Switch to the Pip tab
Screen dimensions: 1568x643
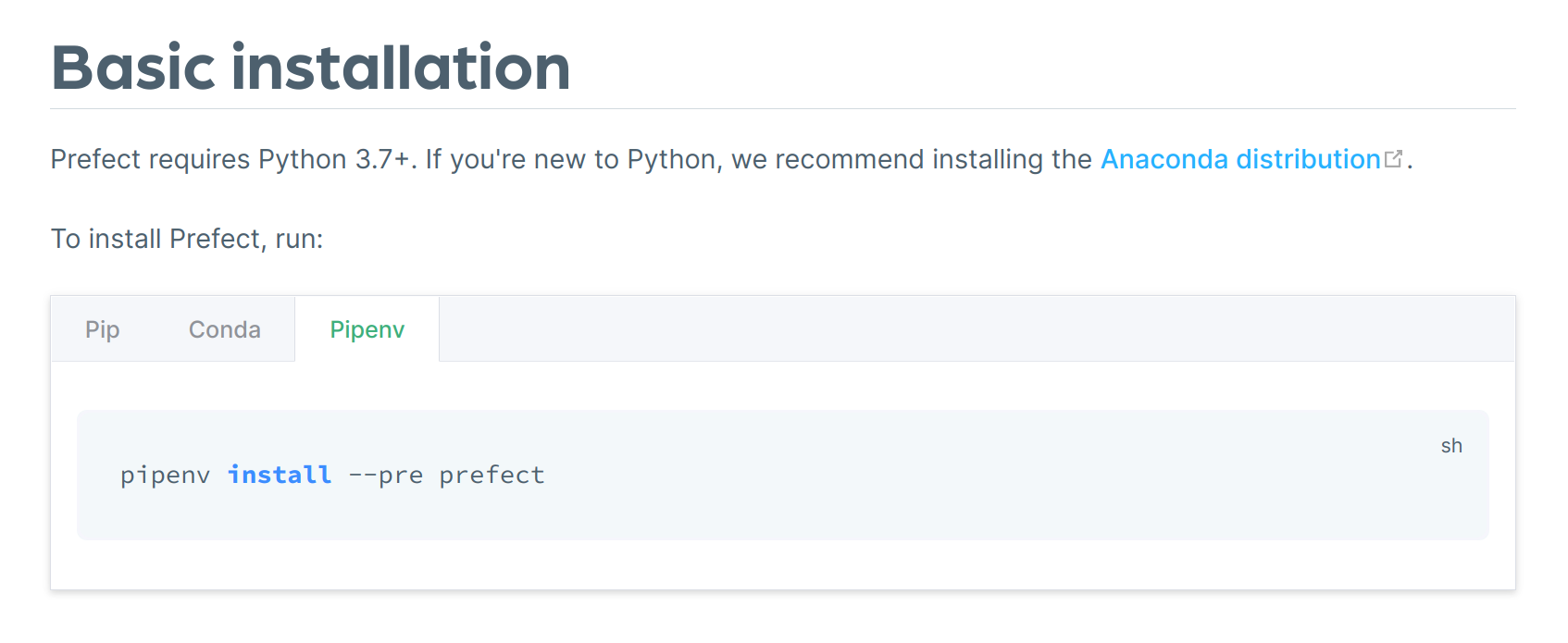point(103,329)
